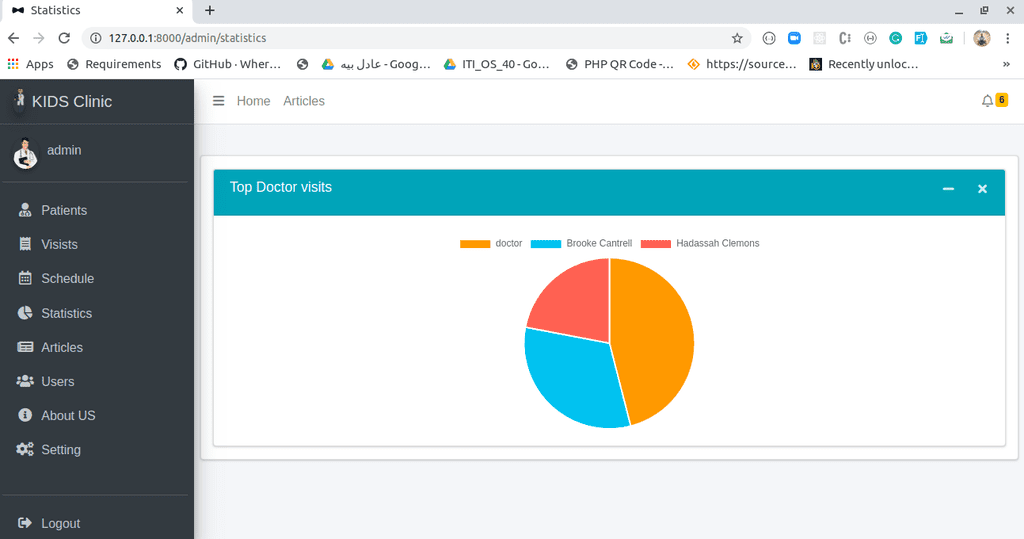Collapse the Top Doctor visits card

coord(948,189)
